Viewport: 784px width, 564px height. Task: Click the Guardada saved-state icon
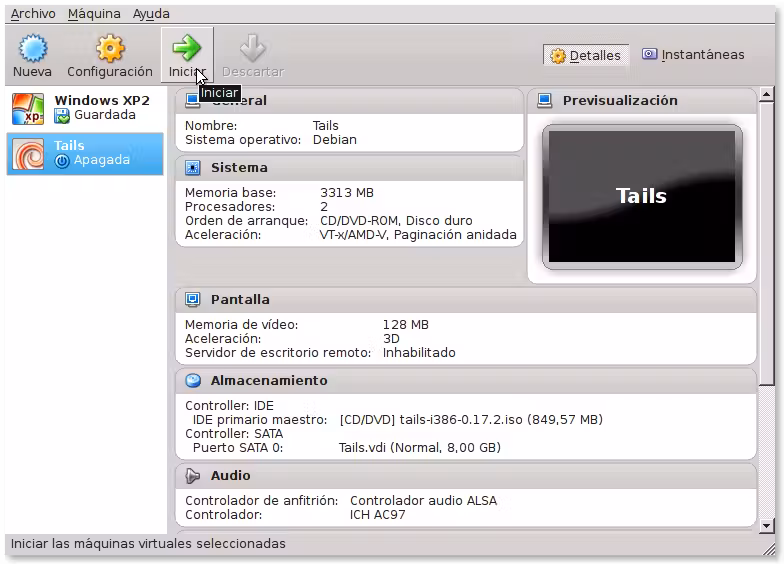pos(62,116)
